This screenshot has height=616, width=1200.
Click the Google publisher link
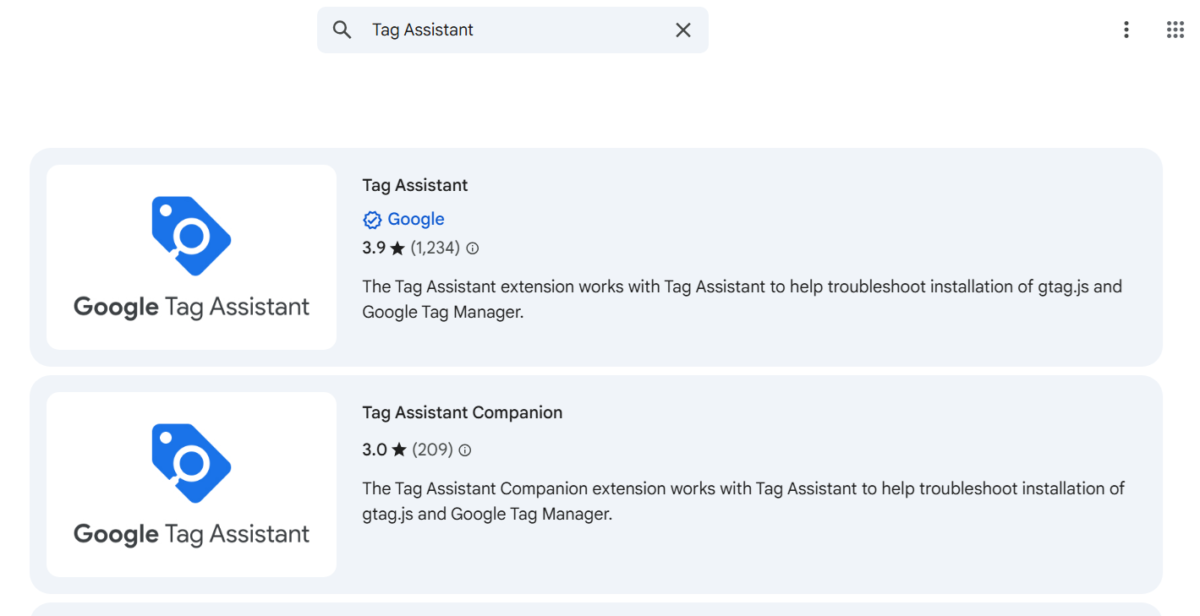pos(416,219)
